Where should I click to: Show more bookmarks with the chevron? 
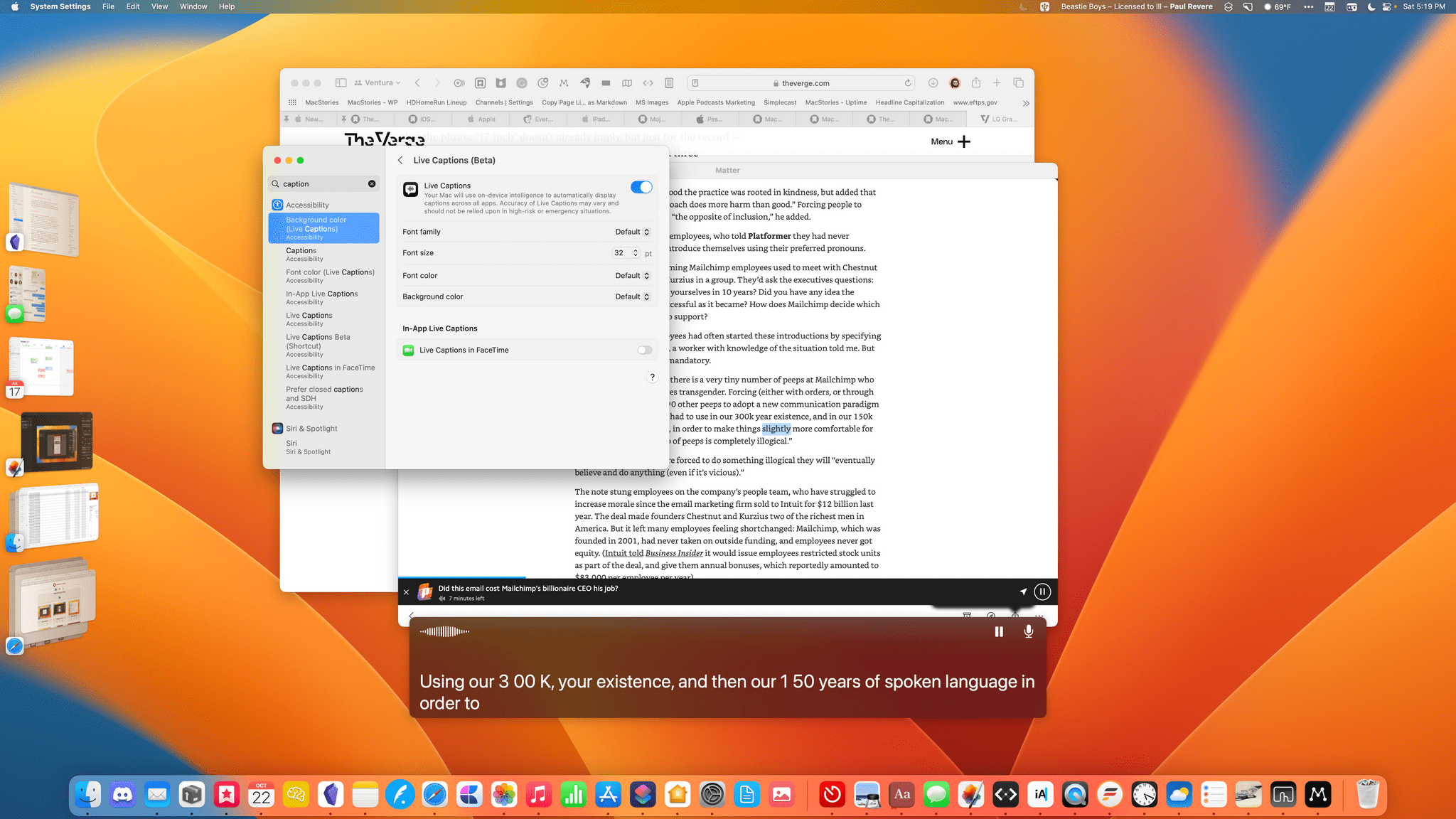1025,103
